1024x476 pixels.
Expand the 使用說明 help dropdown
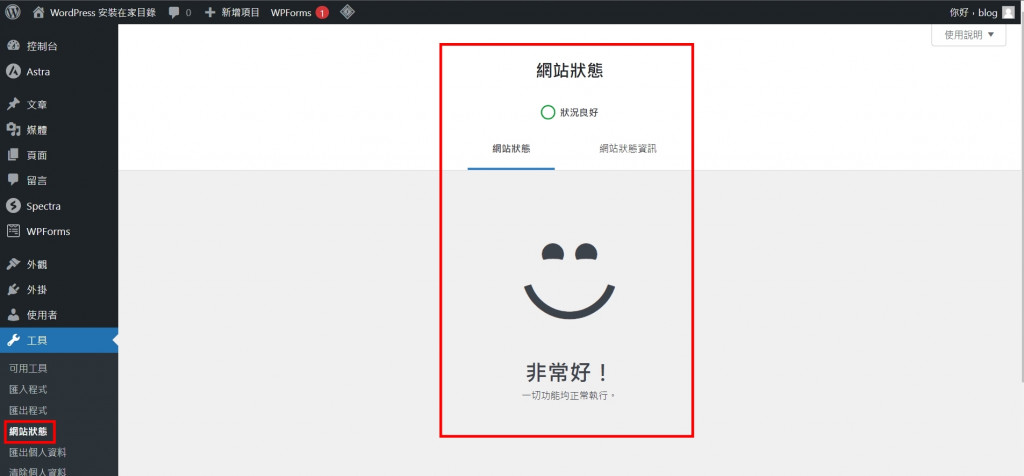click(x=968, y=35)
